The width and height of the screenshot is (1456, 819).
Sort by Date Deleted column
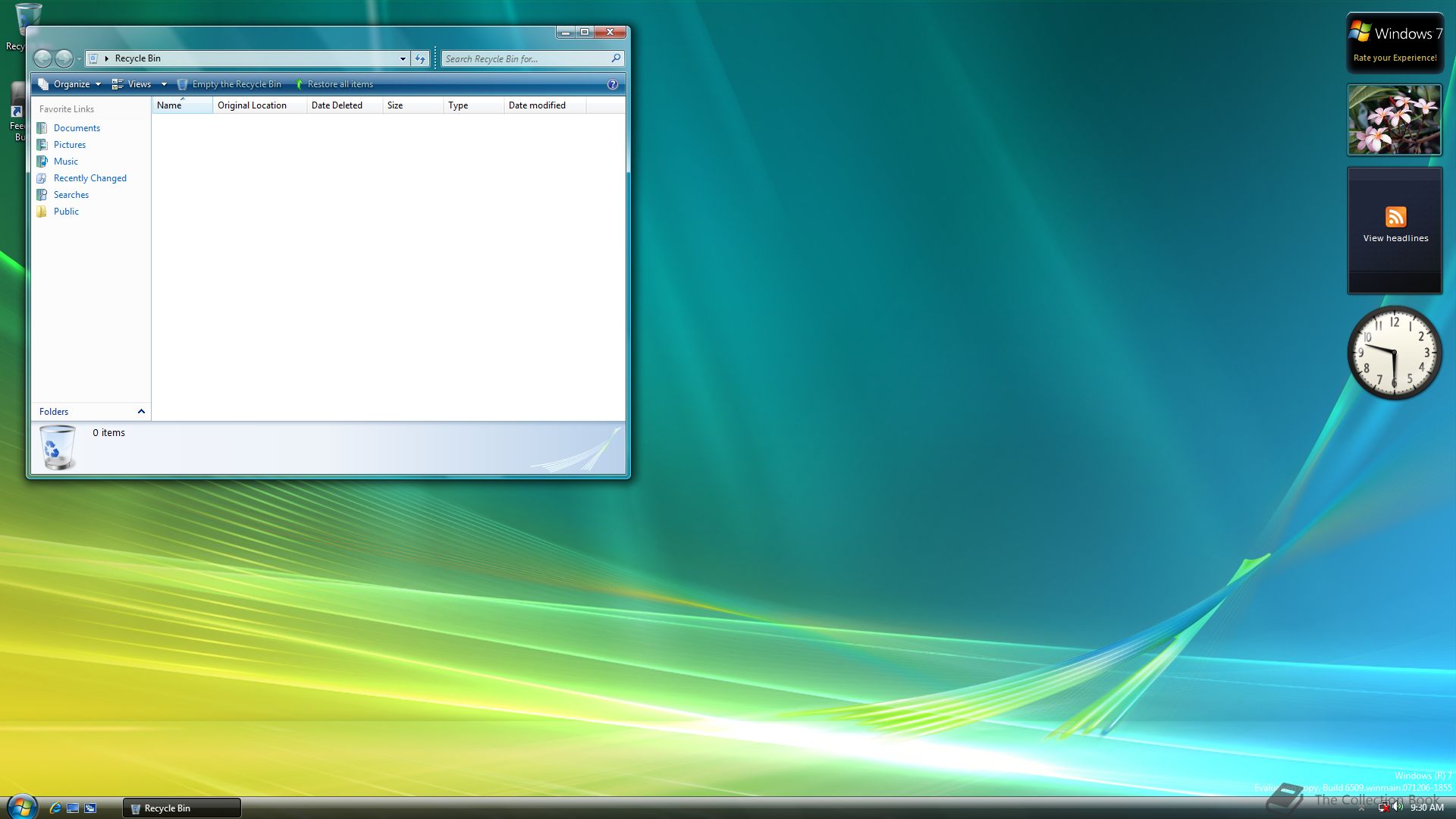click(x=345, y=105)
